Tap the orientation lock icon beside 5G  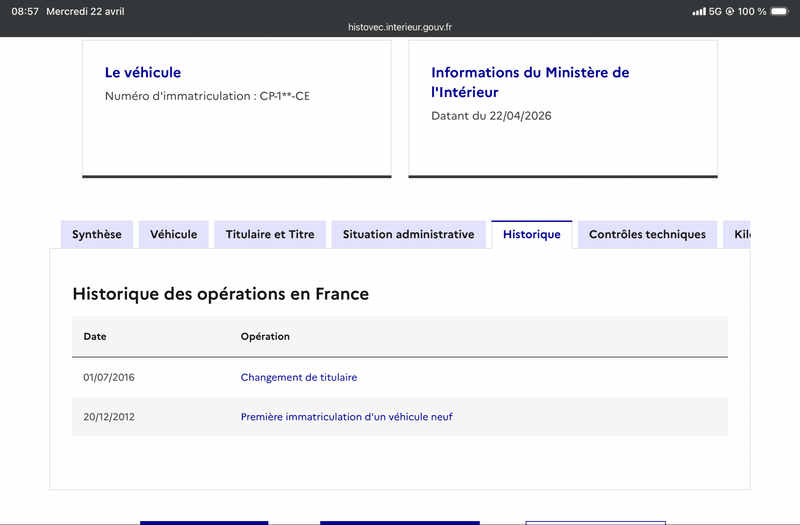pos(730,11)
